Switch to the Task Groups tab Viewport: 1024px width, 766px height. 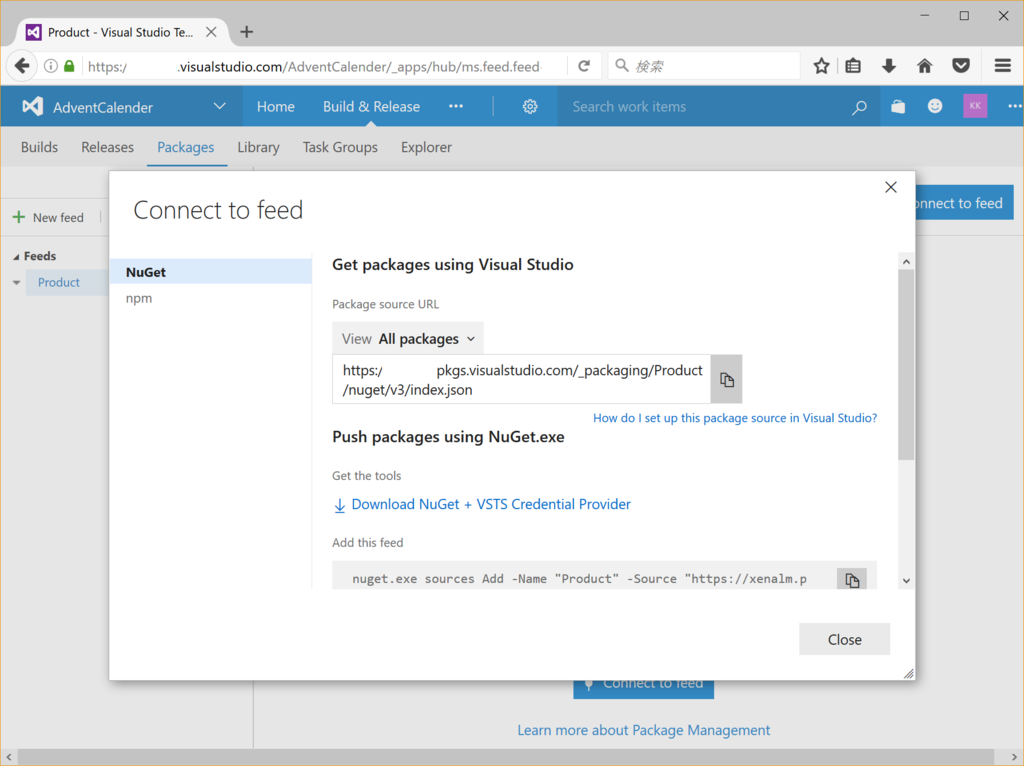[x=340, y=147]
